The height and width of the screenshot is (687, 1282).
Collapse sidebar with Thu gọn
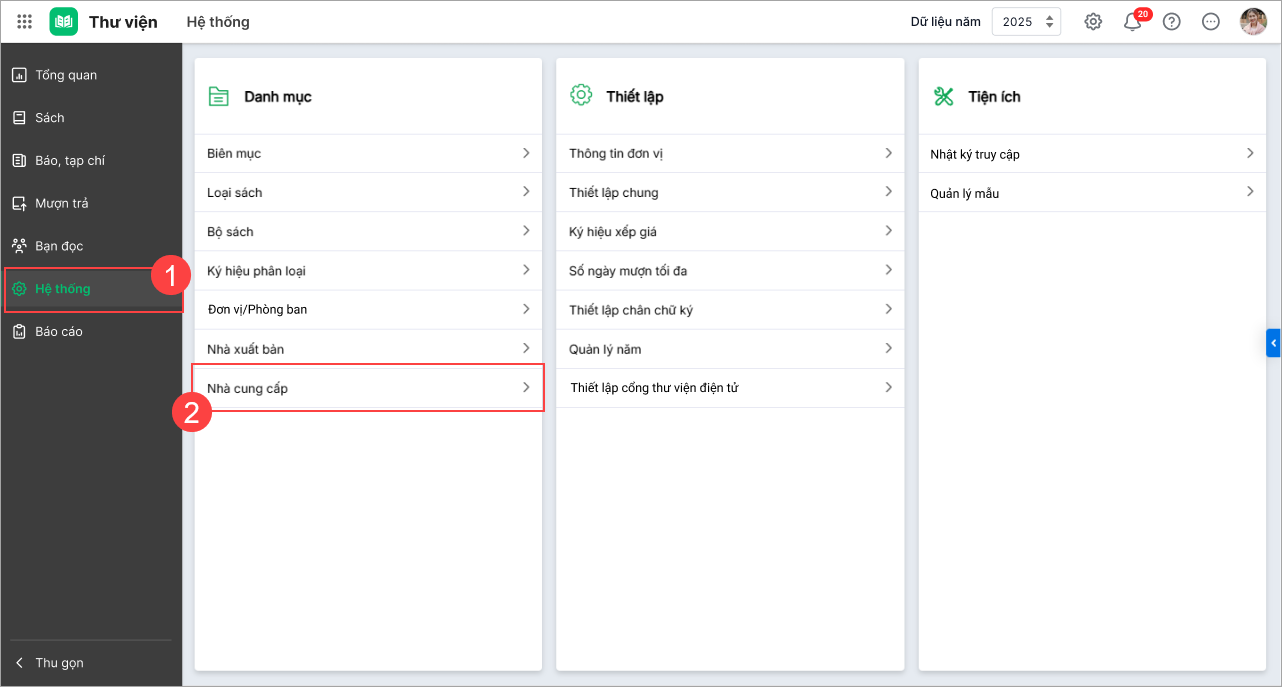click(x=59, y=662)
